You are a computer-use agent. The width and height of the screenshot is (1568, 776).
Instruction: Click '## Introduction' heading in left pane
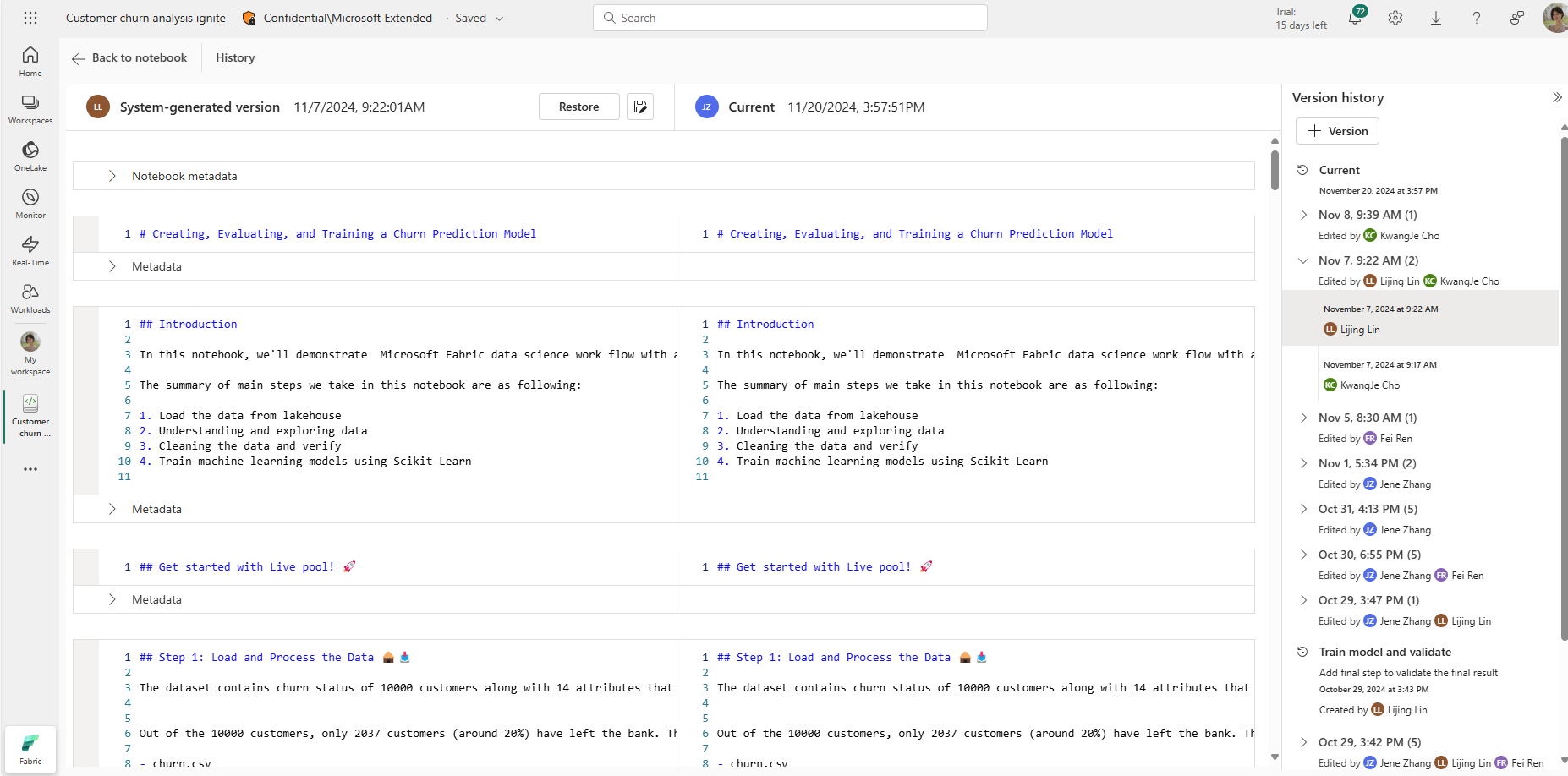pos(189,324)
